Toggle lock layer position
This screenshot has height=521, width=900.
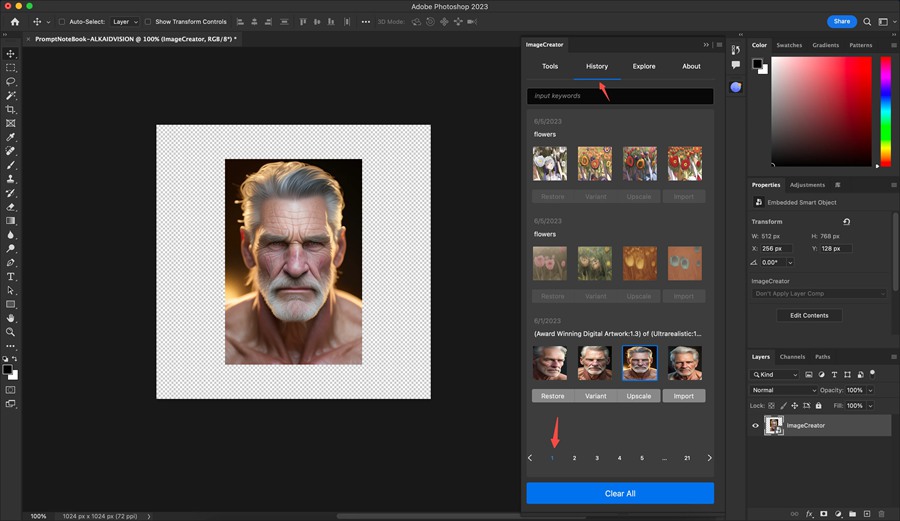[x=794, y=406]
